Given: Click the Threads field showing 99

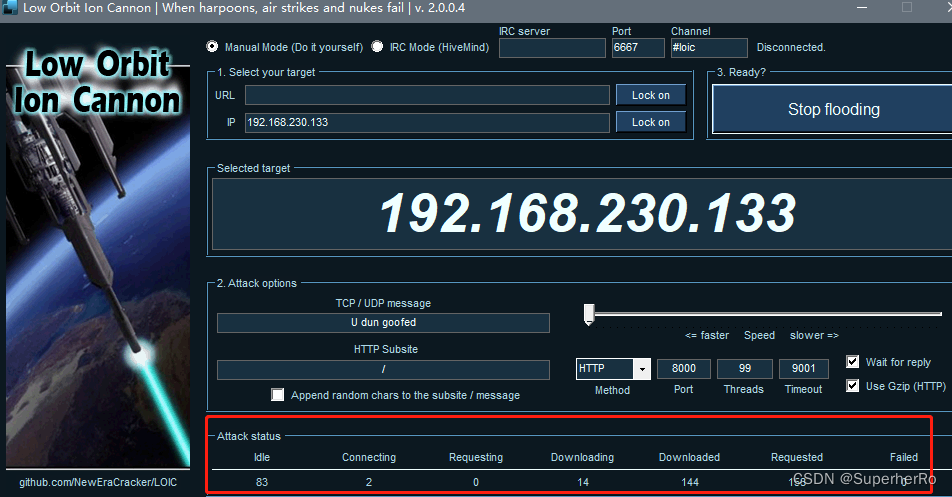Looking at the screenshot, I should (x=744, y=368).
